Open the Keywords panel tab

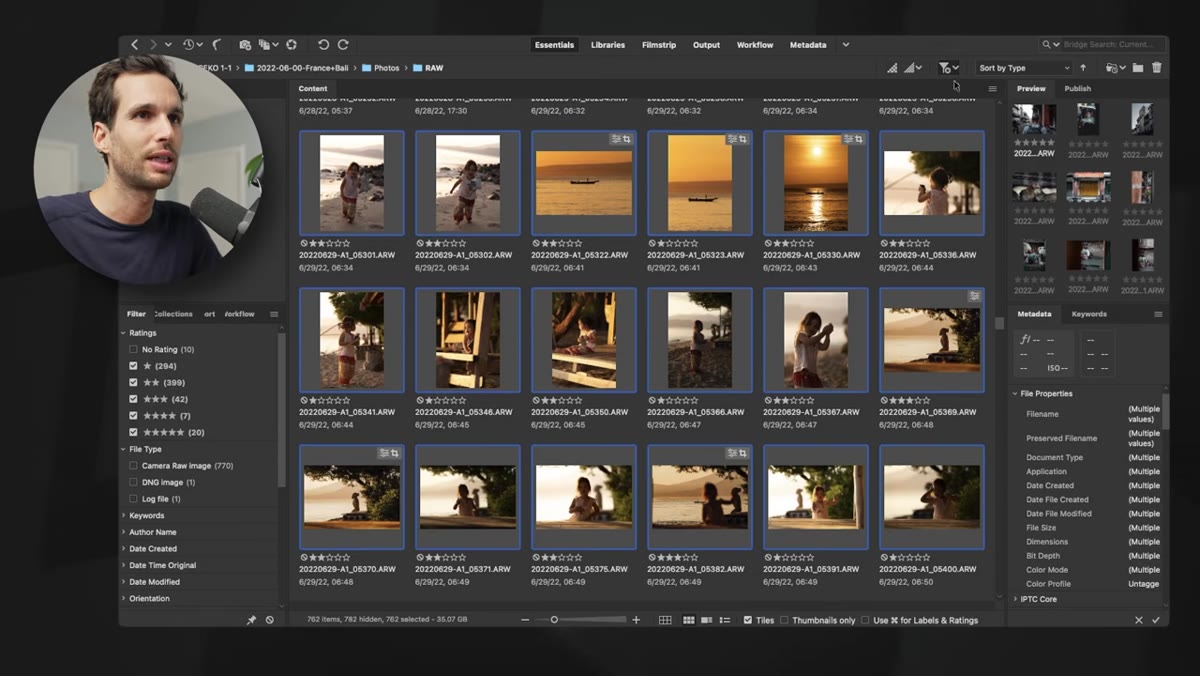(x=1089, y=314)
